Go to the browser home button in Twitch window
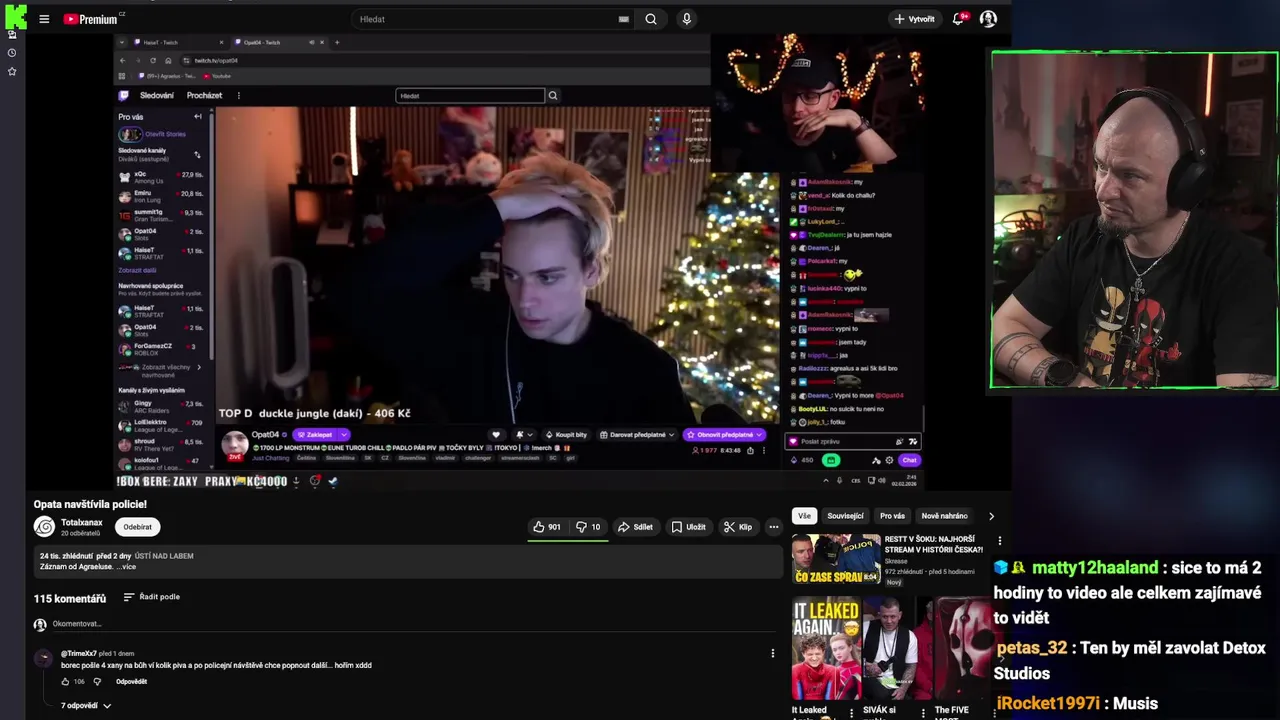The width and height of the screenshot is (1280, 720). [x=168, y=60]
